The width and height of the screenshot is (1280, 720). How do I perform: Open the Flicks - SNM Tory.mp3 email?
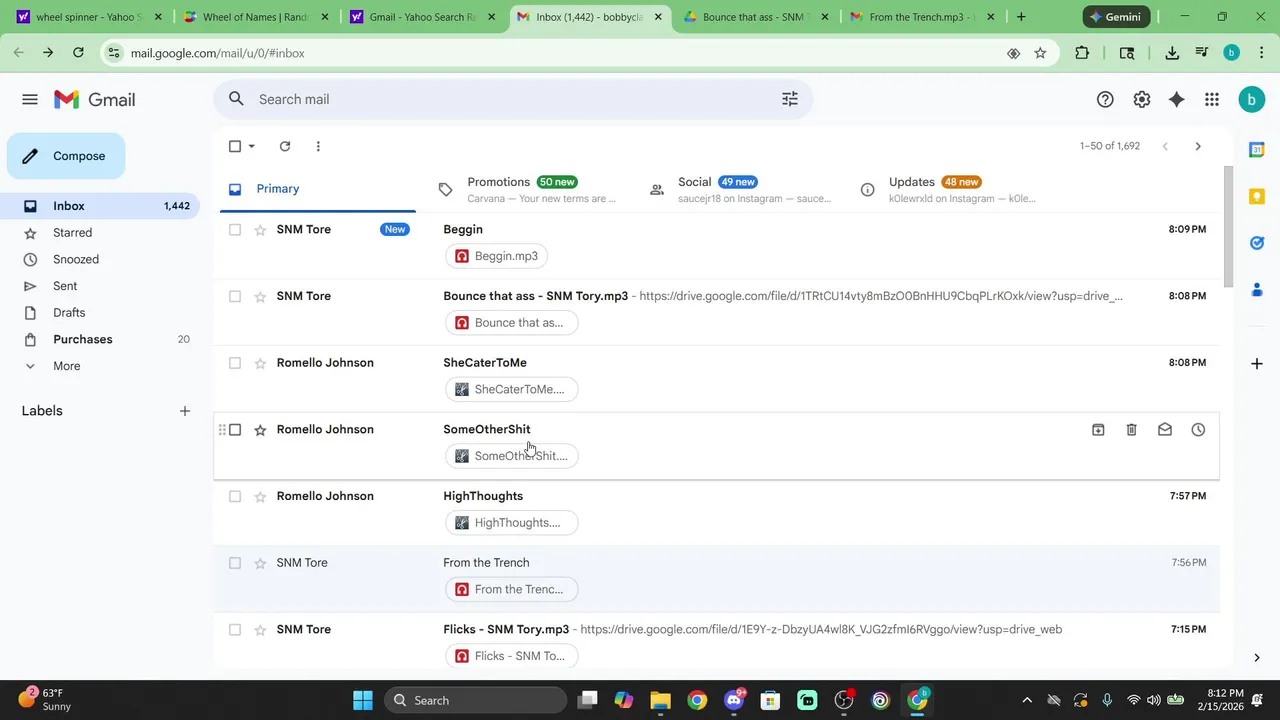click(x=716, y=641)
